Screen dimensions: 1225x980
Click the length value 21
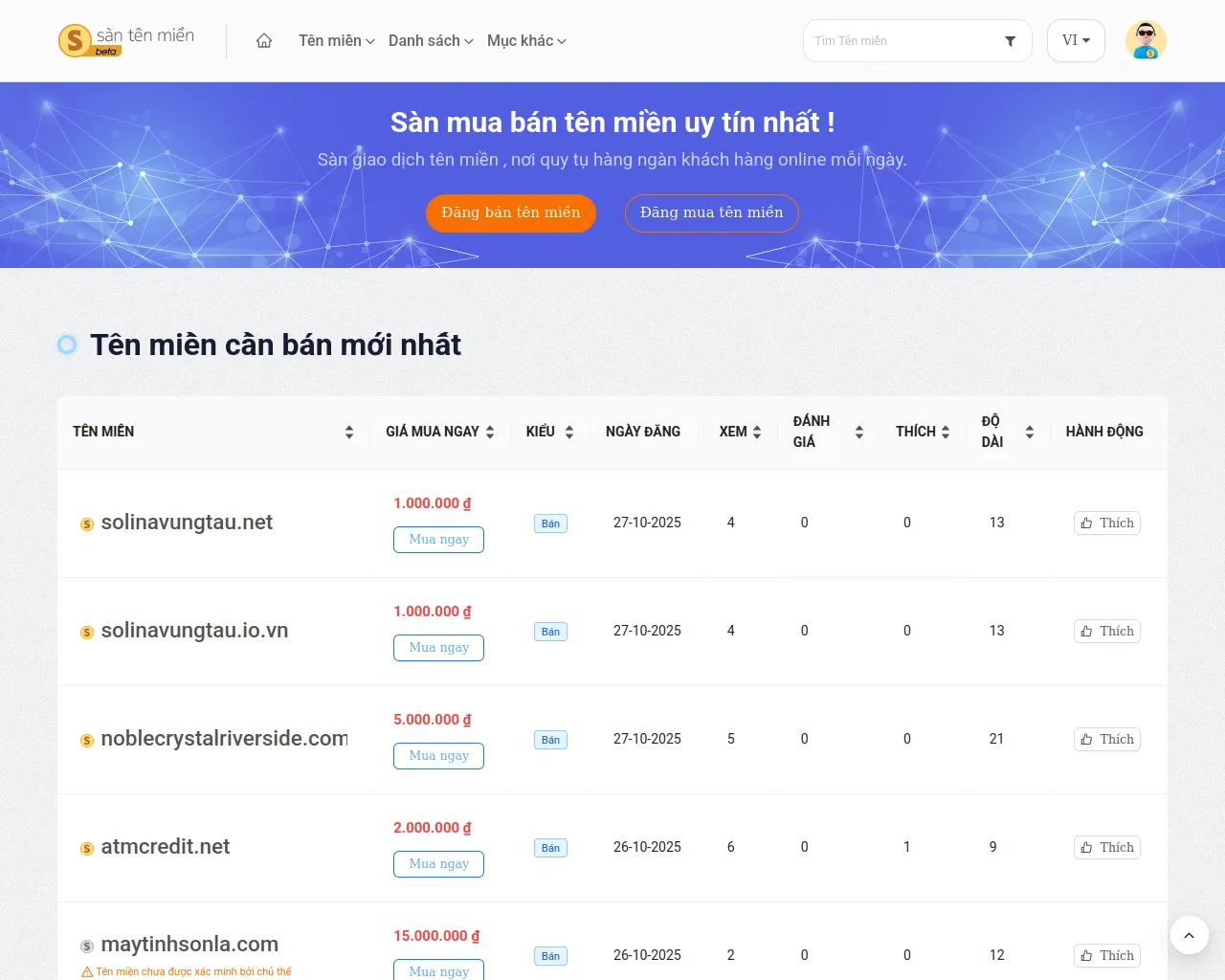click(996, 739)
